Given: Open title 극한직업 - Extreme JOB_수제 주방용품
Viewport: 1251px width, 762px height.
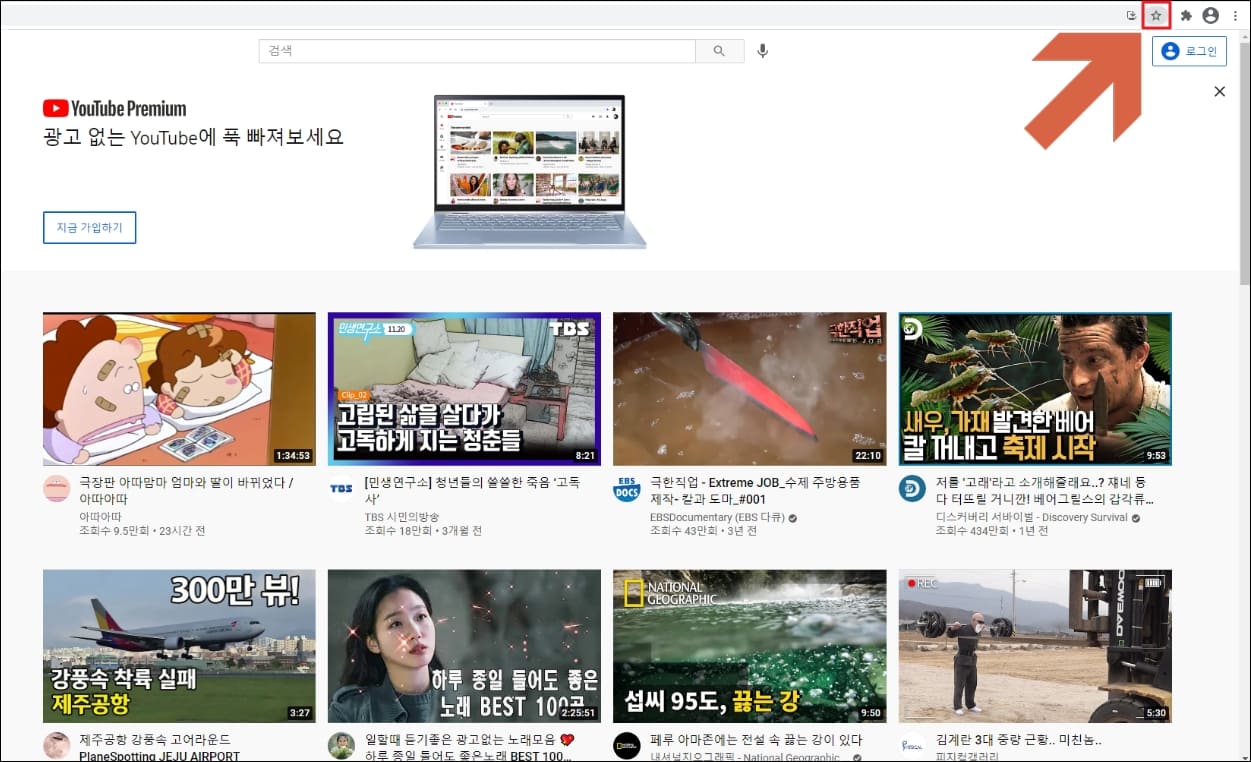Looking at the screenshot, I should click(755, 490).
